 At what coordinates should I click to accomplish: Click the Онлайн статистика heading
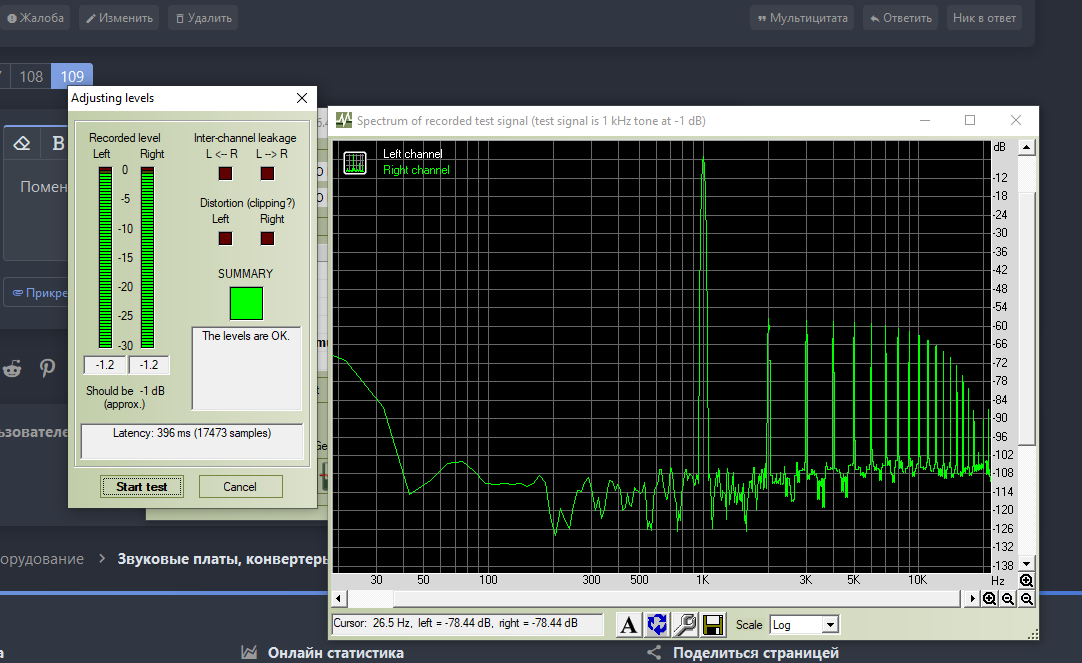pos(335,653)
